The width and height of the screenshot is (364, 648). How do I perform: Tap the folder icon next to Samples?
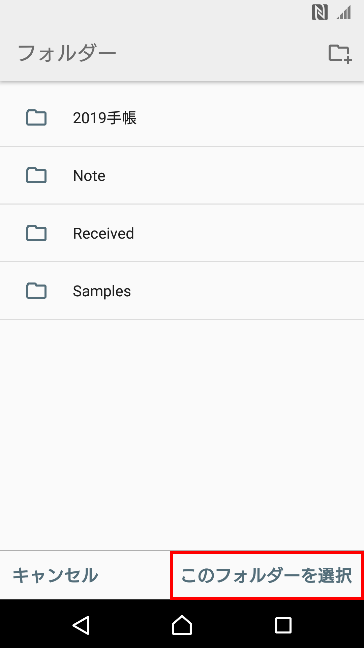pyautogui.click(x=36, y=291)
